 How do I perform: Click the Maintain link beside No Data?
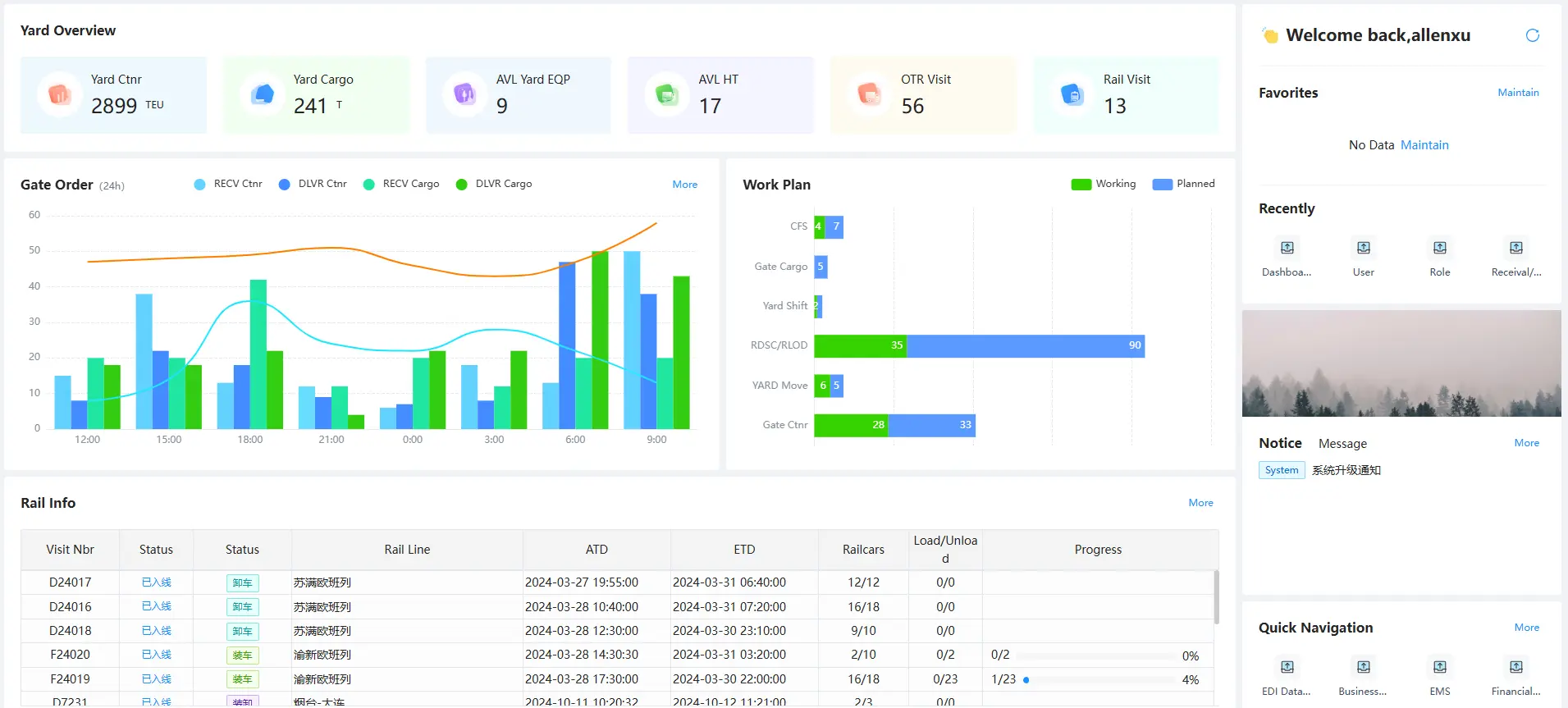pos(1424,145)
